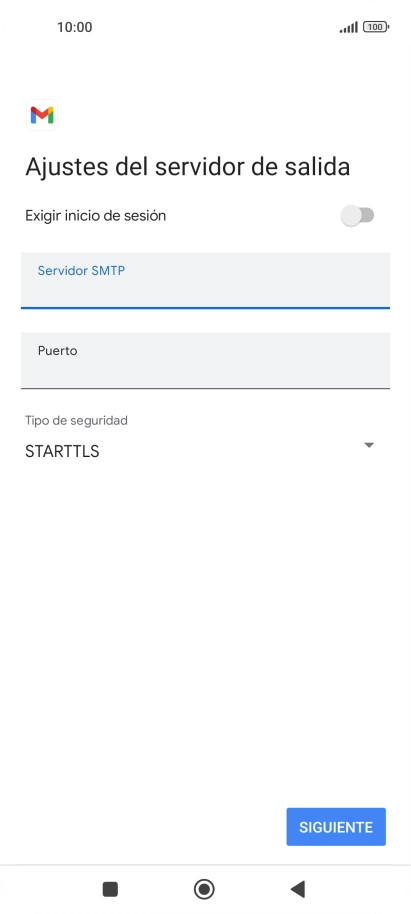This screenshot has width=411, height=914.
Task: Tap the Gmail logo icon
Action: coord(42,115)
